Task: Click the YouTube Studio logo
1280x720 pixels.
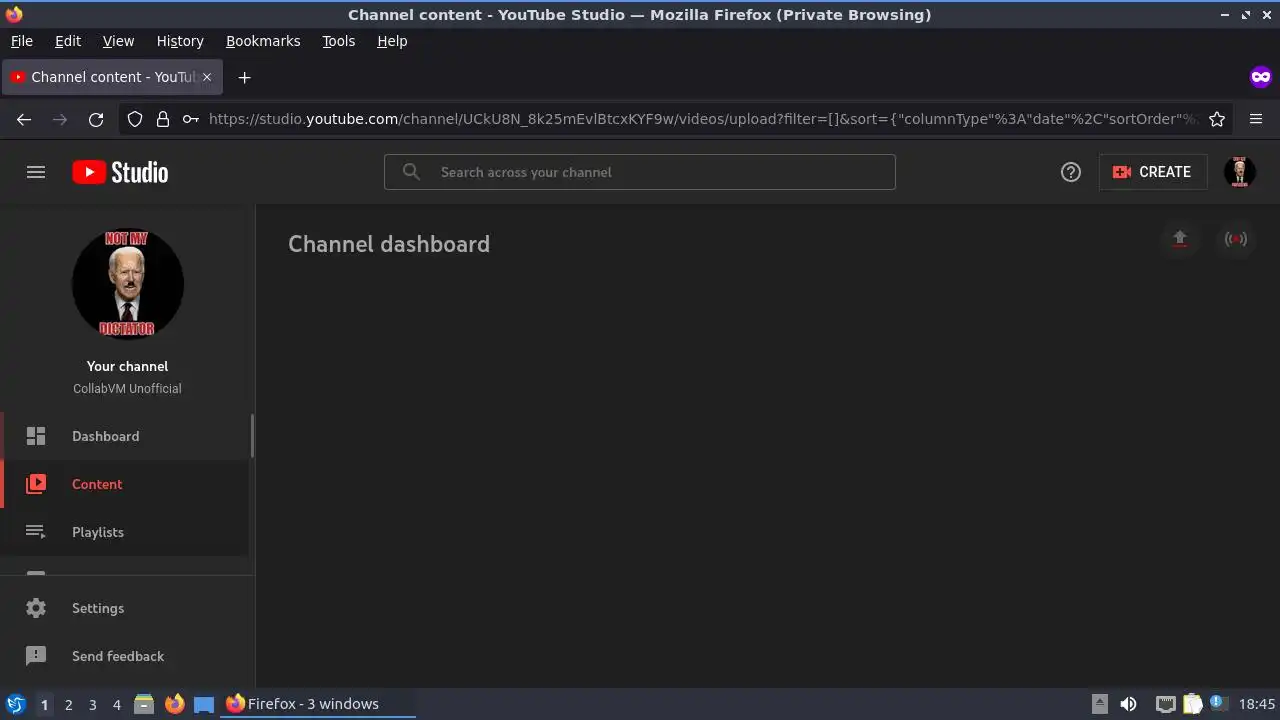Action: [x=120, y=172]
